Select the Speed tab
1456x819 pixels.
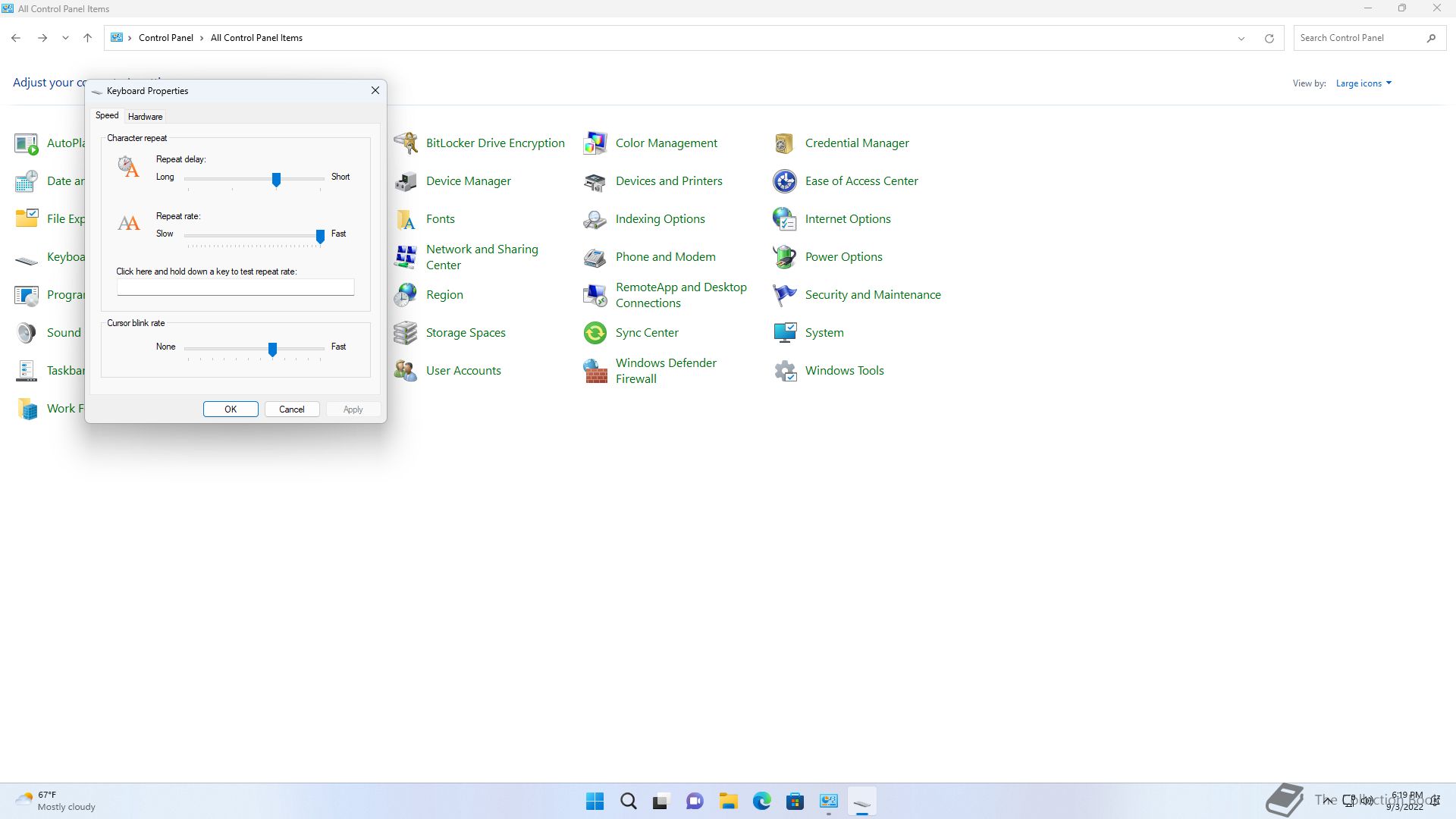click(x=107, y=115)
